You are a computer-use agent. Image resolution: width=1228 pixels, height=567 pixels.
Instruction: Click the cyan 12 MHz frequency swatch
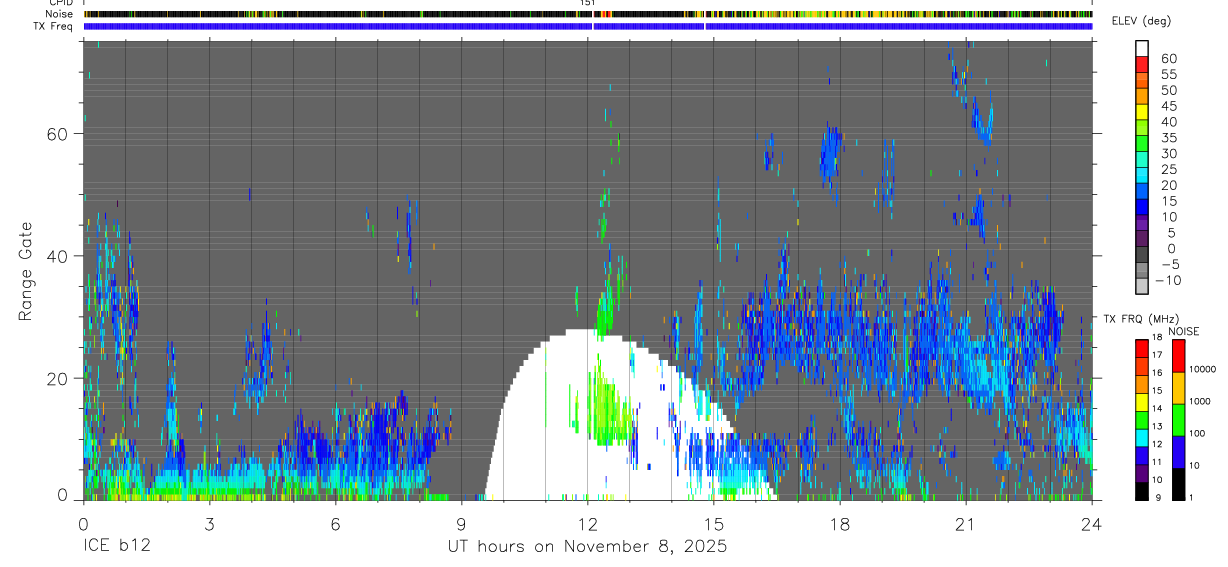1142,437
